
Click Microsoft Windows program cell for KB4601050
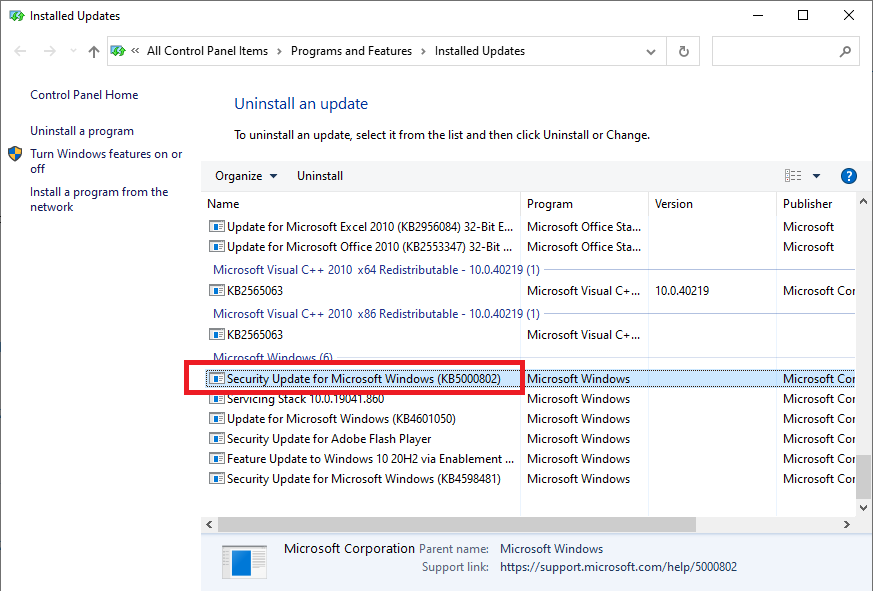tap(578, 419)
